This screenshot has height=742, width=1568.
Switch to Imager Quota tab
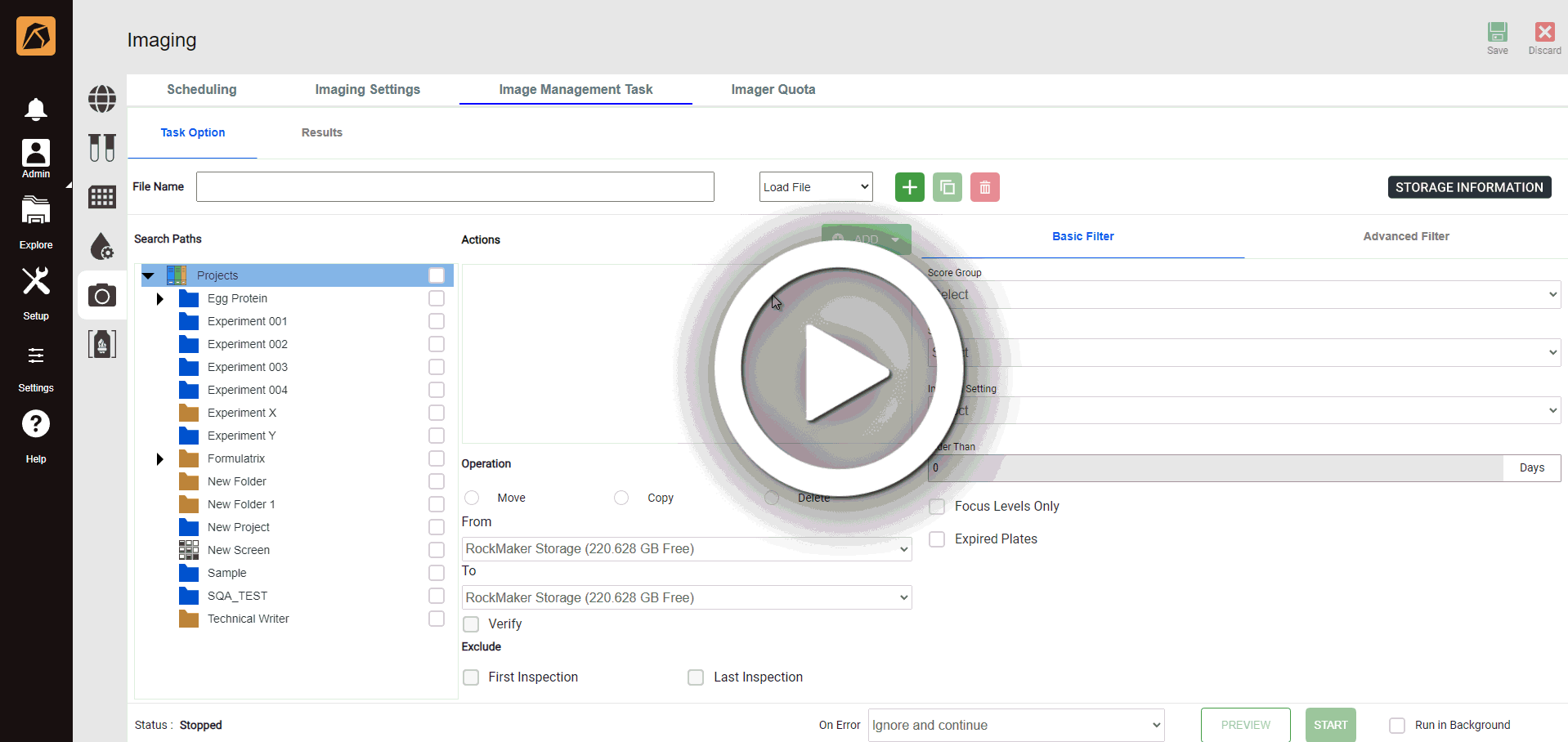click(x=773, y=90)
